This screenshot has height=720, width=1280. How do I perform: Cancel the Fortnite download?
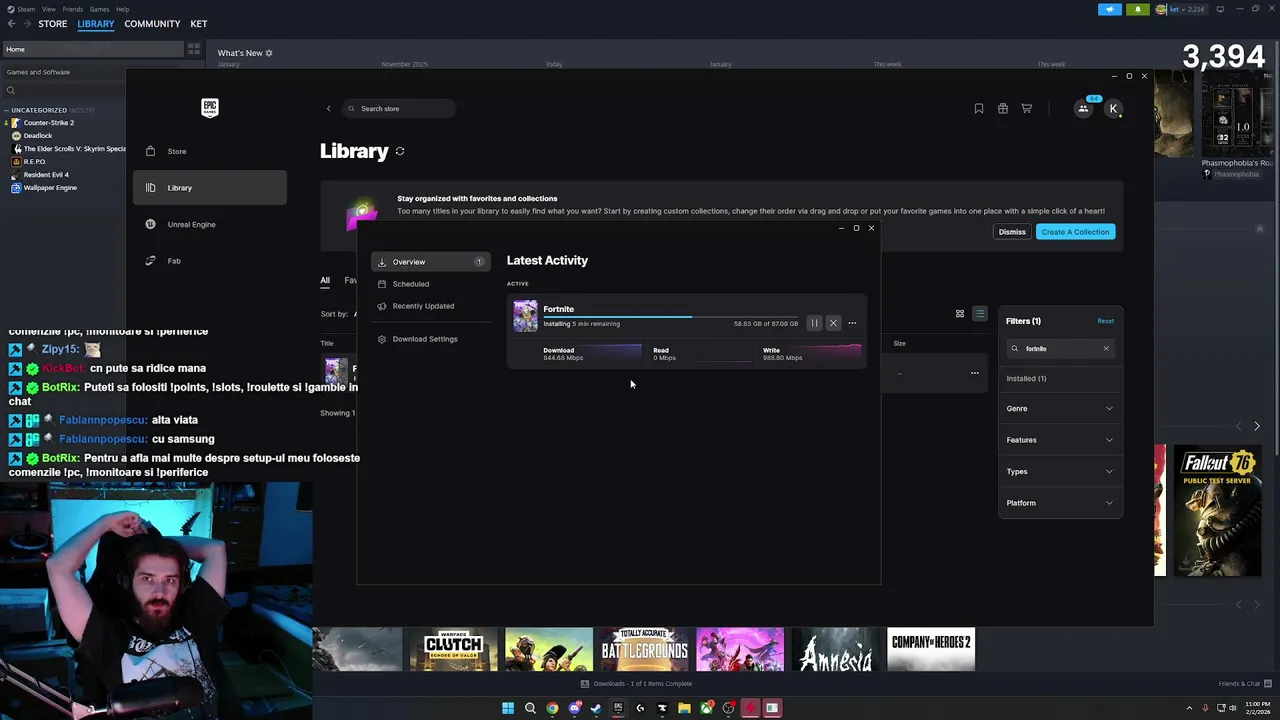(833, 323)
